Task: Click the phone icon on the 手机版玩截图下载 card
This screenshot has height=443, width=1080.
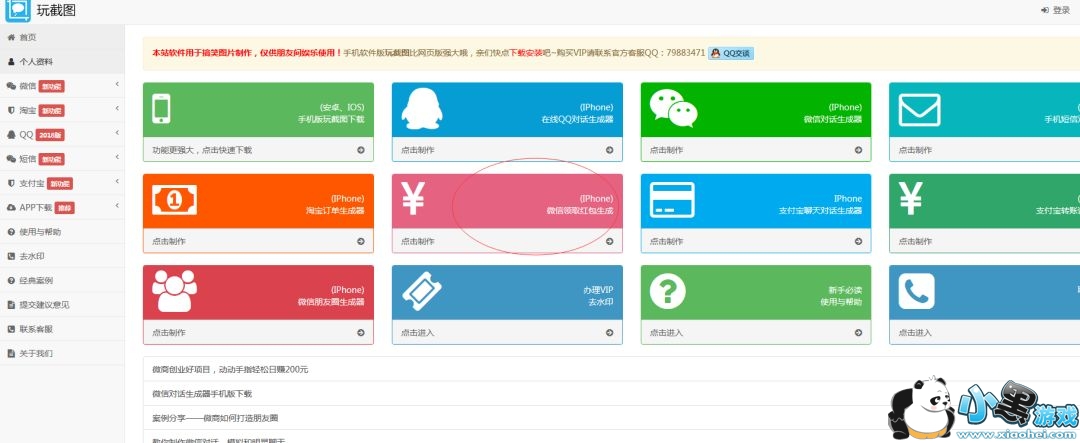Action: 161,108
